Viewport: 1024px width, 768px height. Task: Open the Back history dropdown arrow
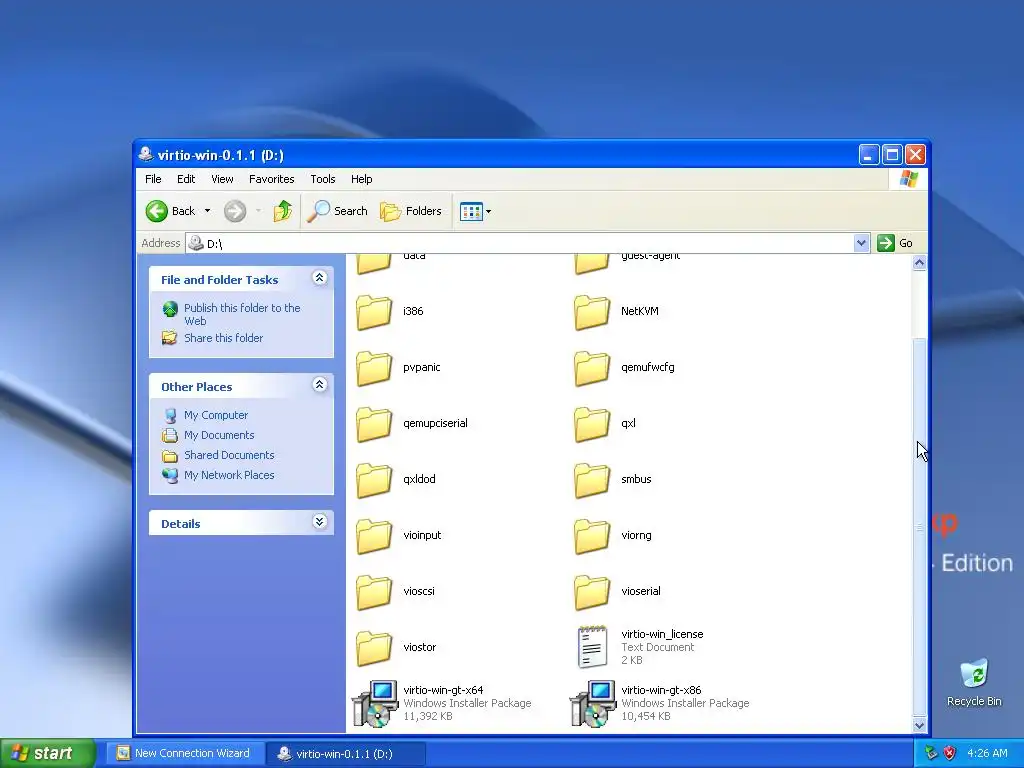point(207,211)
